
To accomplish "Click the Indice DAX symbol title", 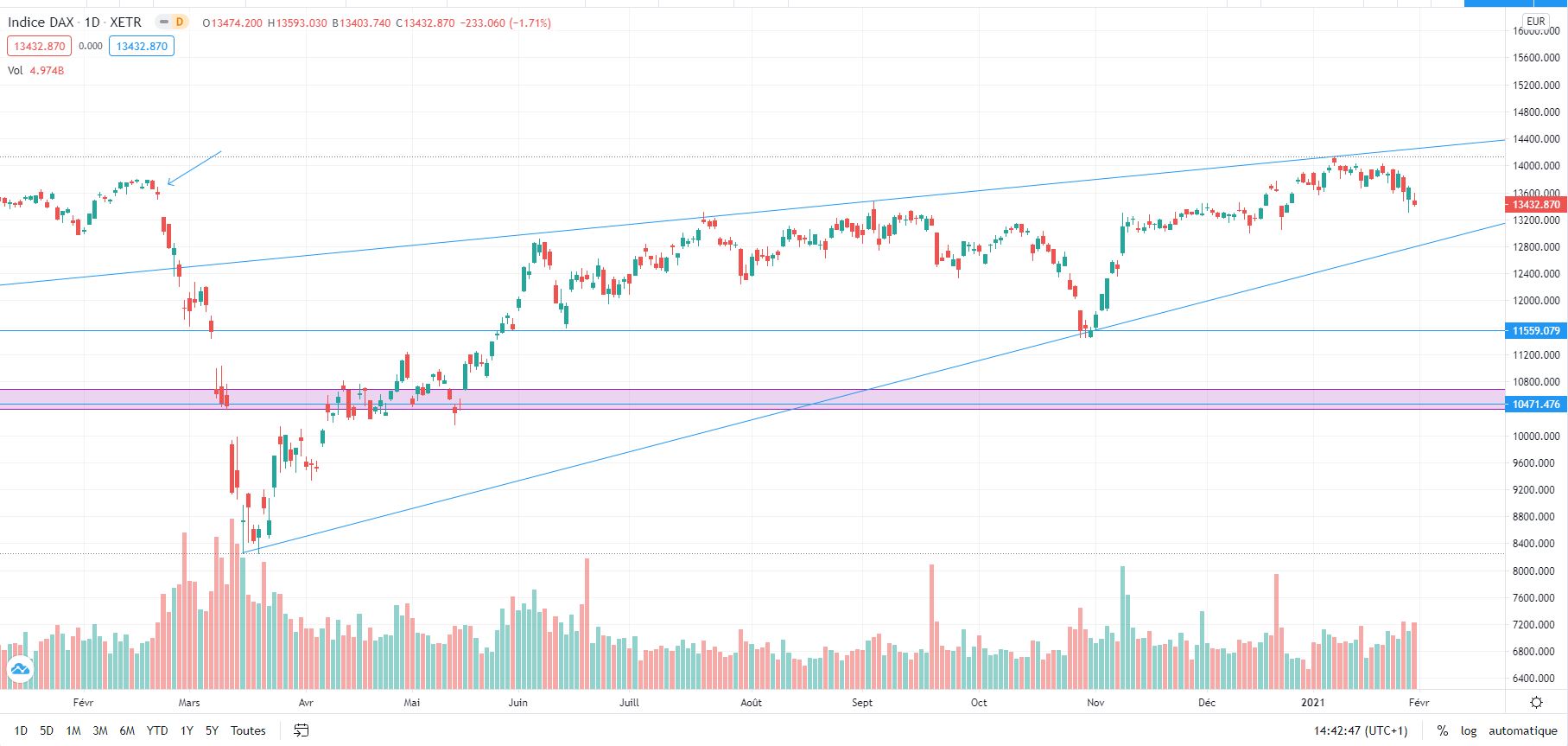I will (x=41, y=22).
